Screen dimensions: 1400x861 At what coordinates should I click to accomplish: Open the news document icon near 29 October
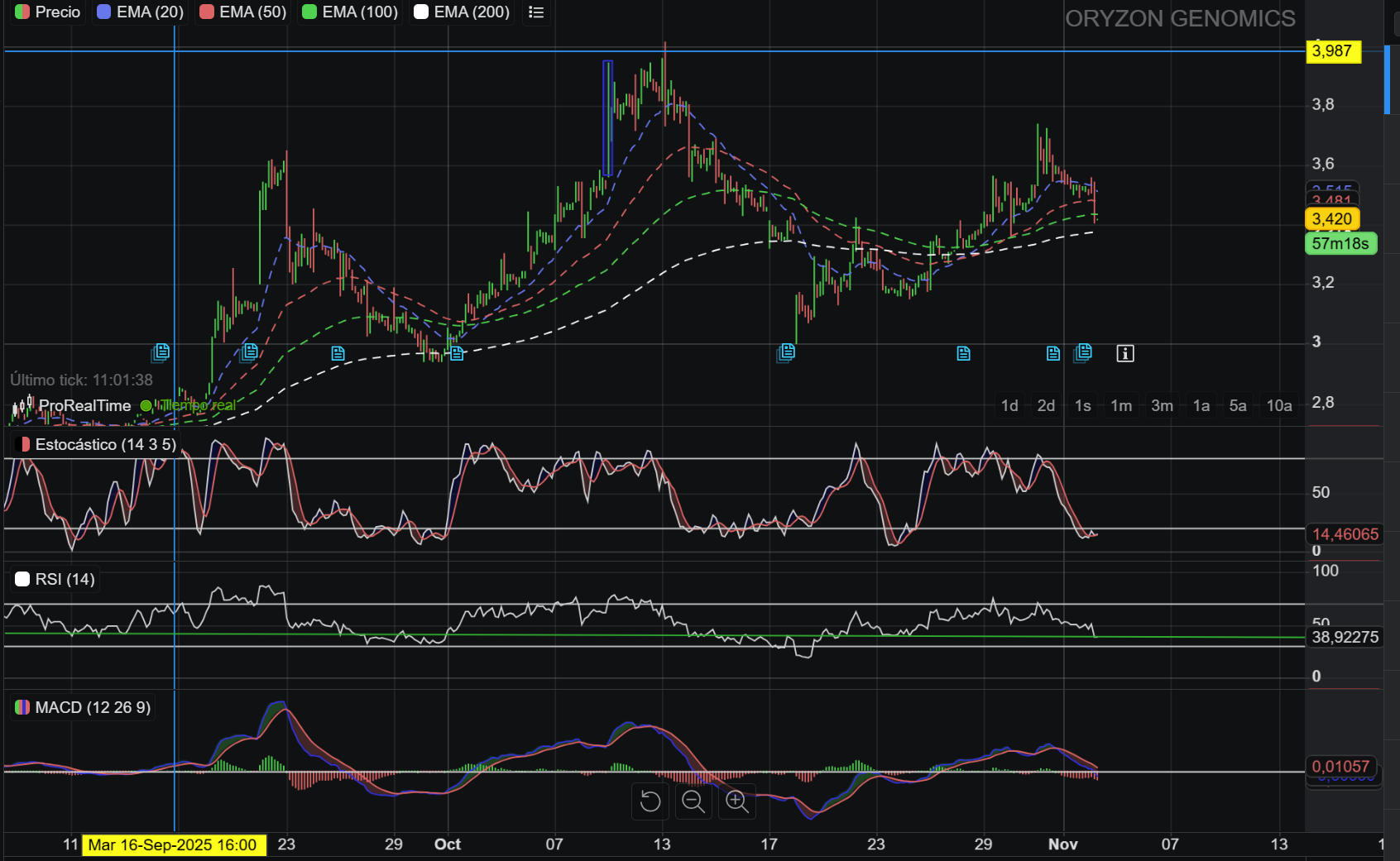963,354
